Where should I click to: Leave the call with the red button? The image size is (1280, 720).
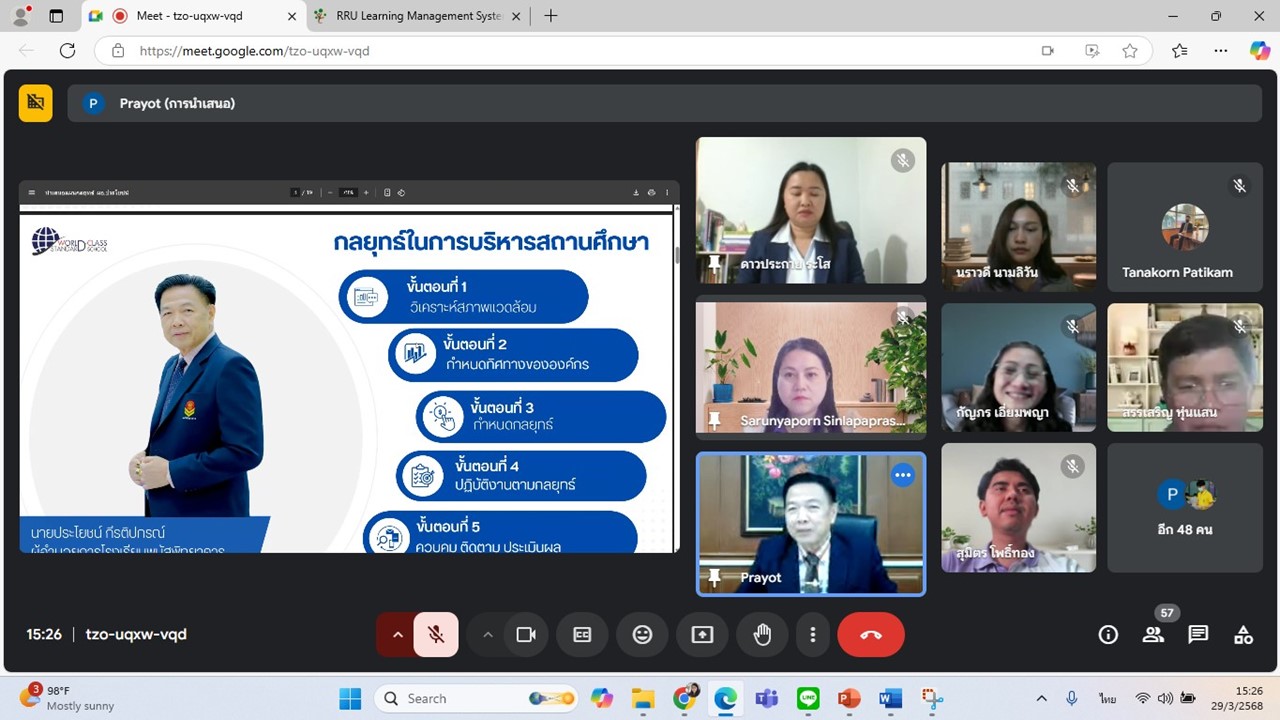871,634
